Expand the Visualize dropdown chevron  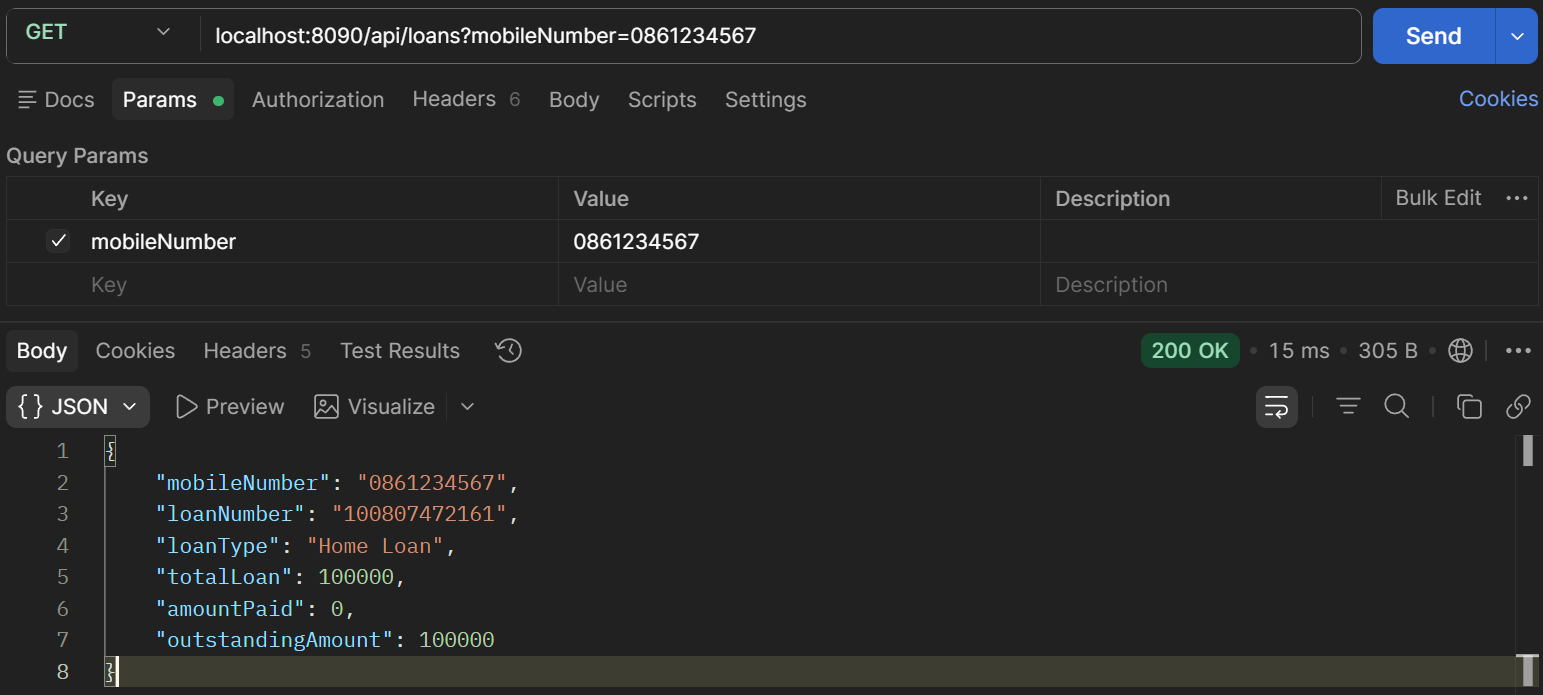coord(467,407)
